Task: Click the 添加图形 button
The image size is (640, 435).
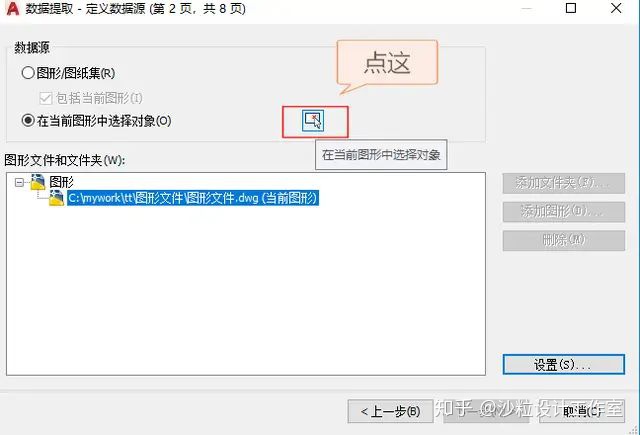Action: [564, 212]
